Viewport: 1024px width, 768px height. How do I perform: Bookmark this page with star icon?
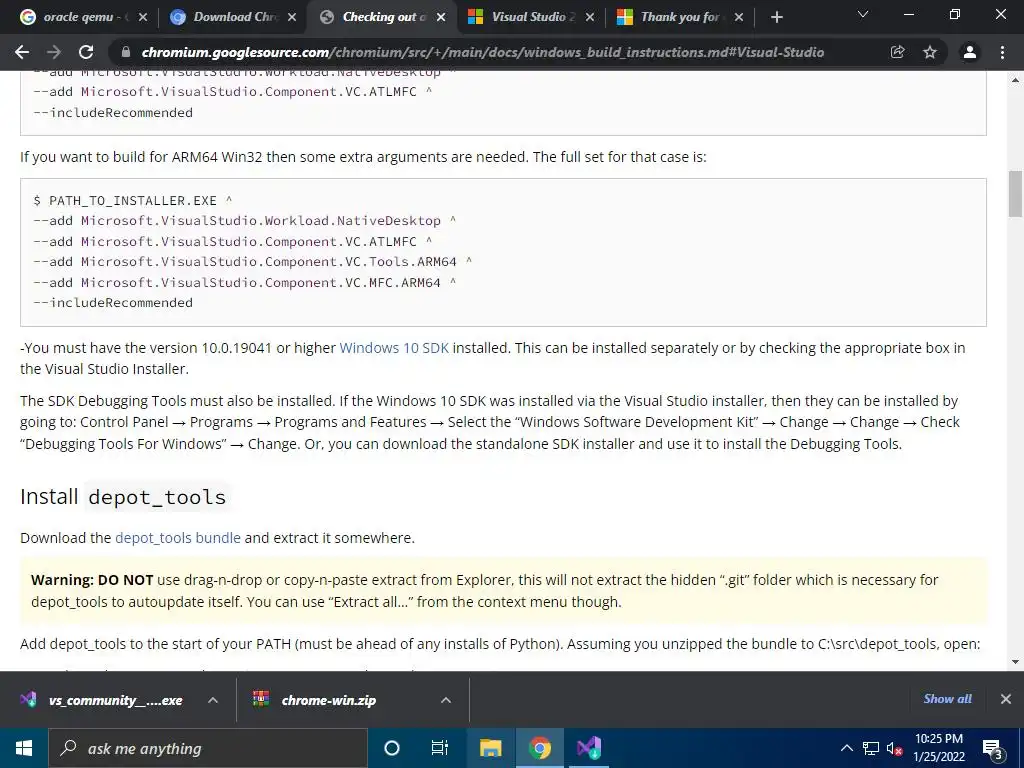[x=930, y=52]
